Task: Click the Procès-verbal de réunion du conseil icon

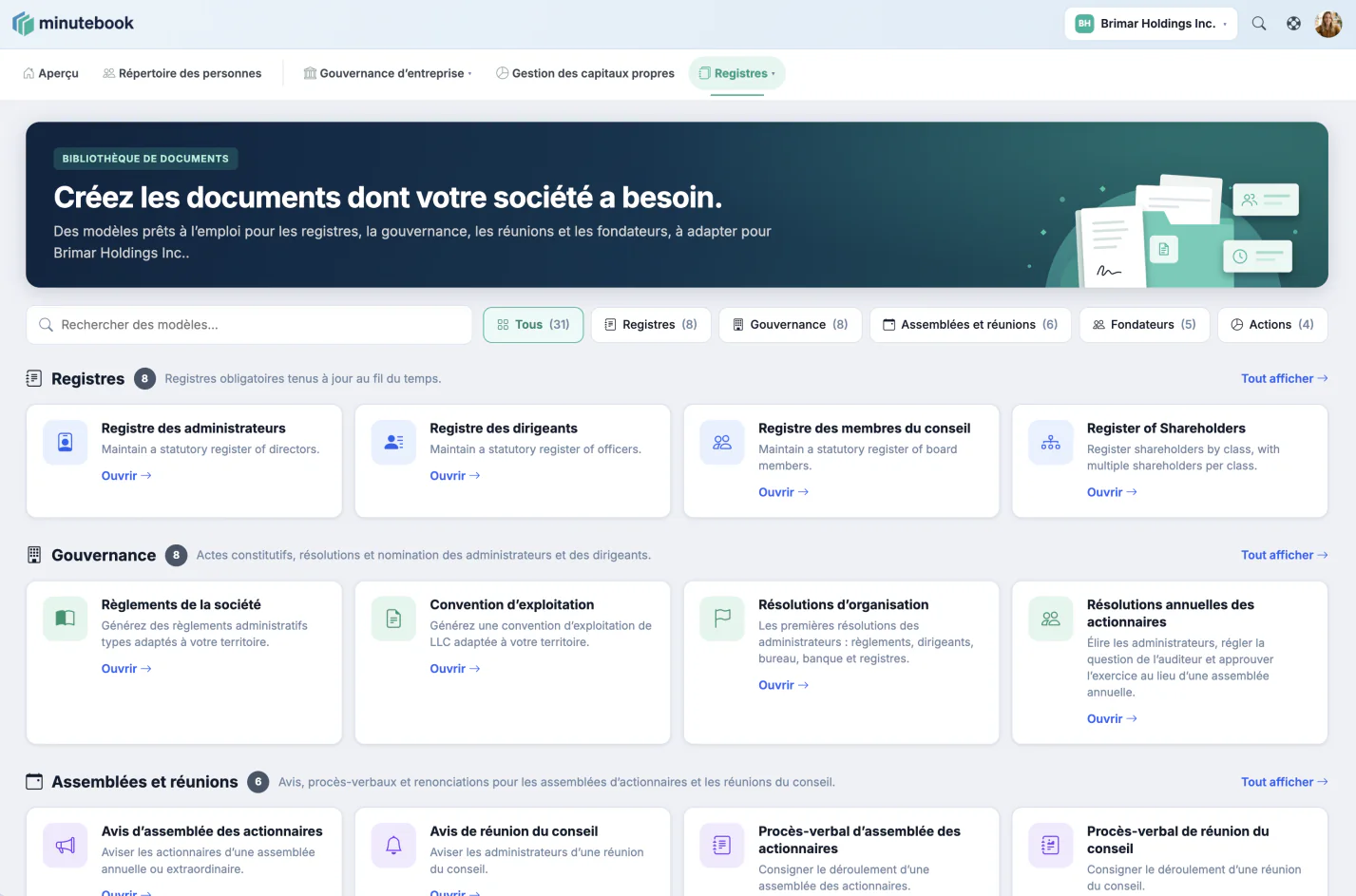Action: [x=1051, y=846]
